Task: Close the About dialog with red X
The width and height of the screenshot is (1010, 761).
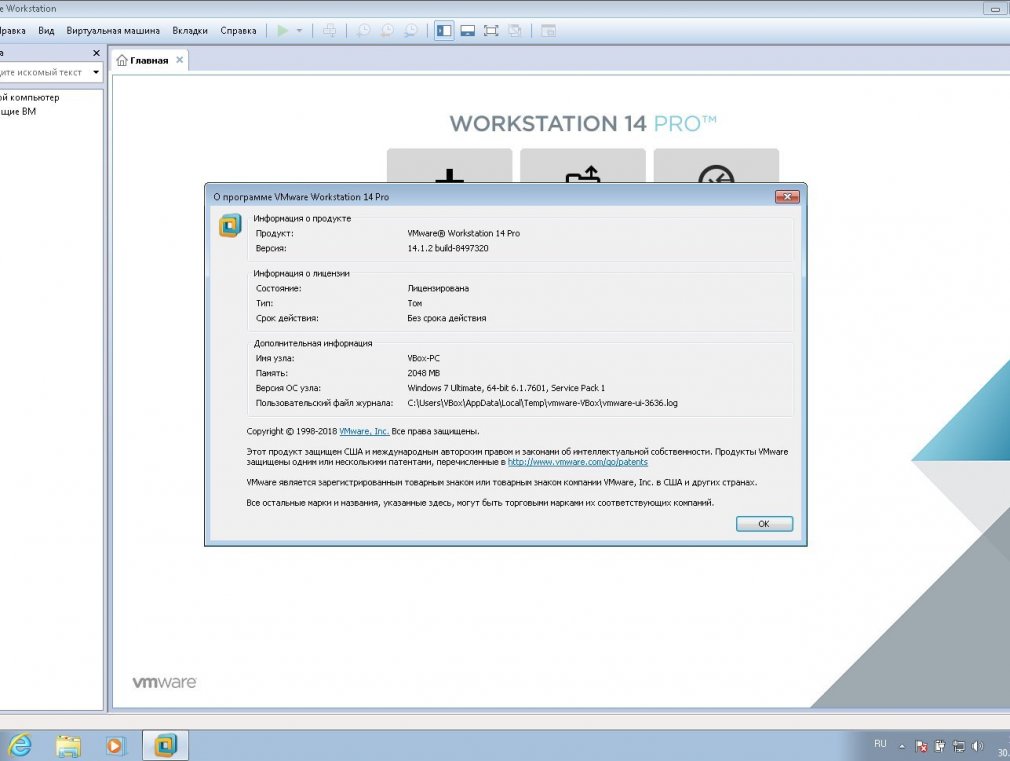Action: pyautogui.click(x=787, y=197)
